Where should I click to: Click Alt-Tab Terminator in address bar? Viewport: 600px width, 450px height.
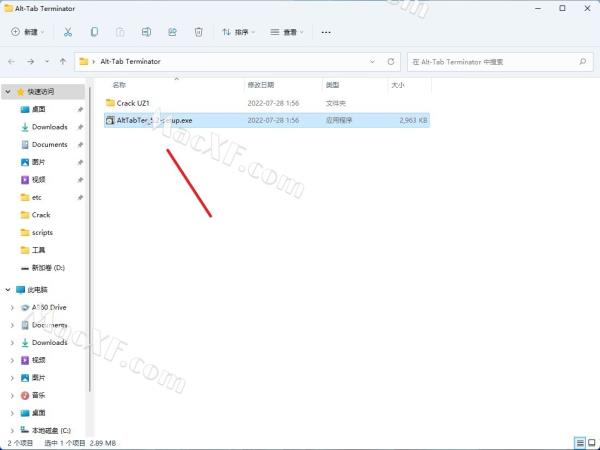click(130, 62)
